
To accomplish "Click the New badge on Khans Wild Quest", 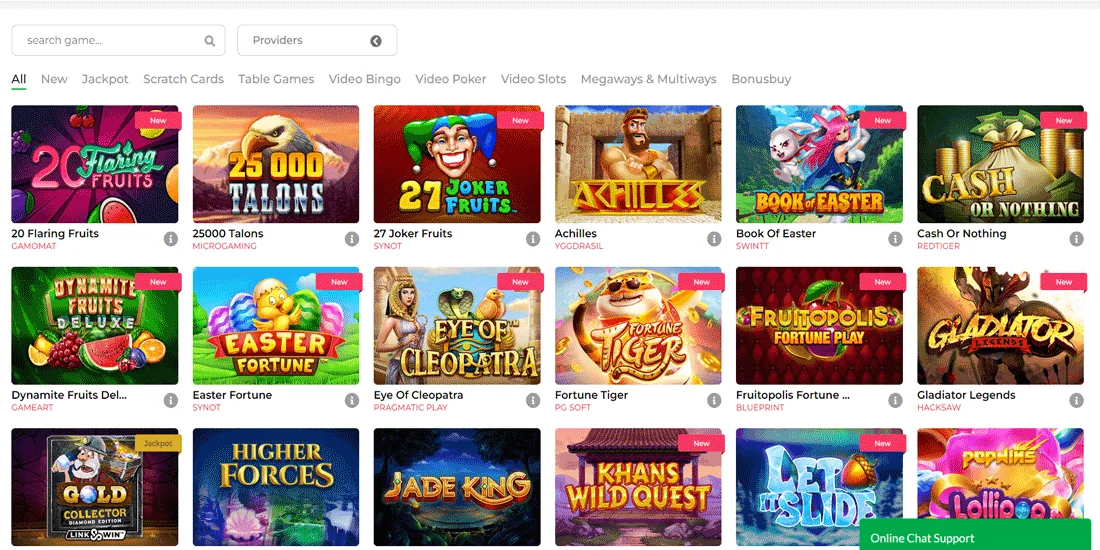I will point(702,443).
